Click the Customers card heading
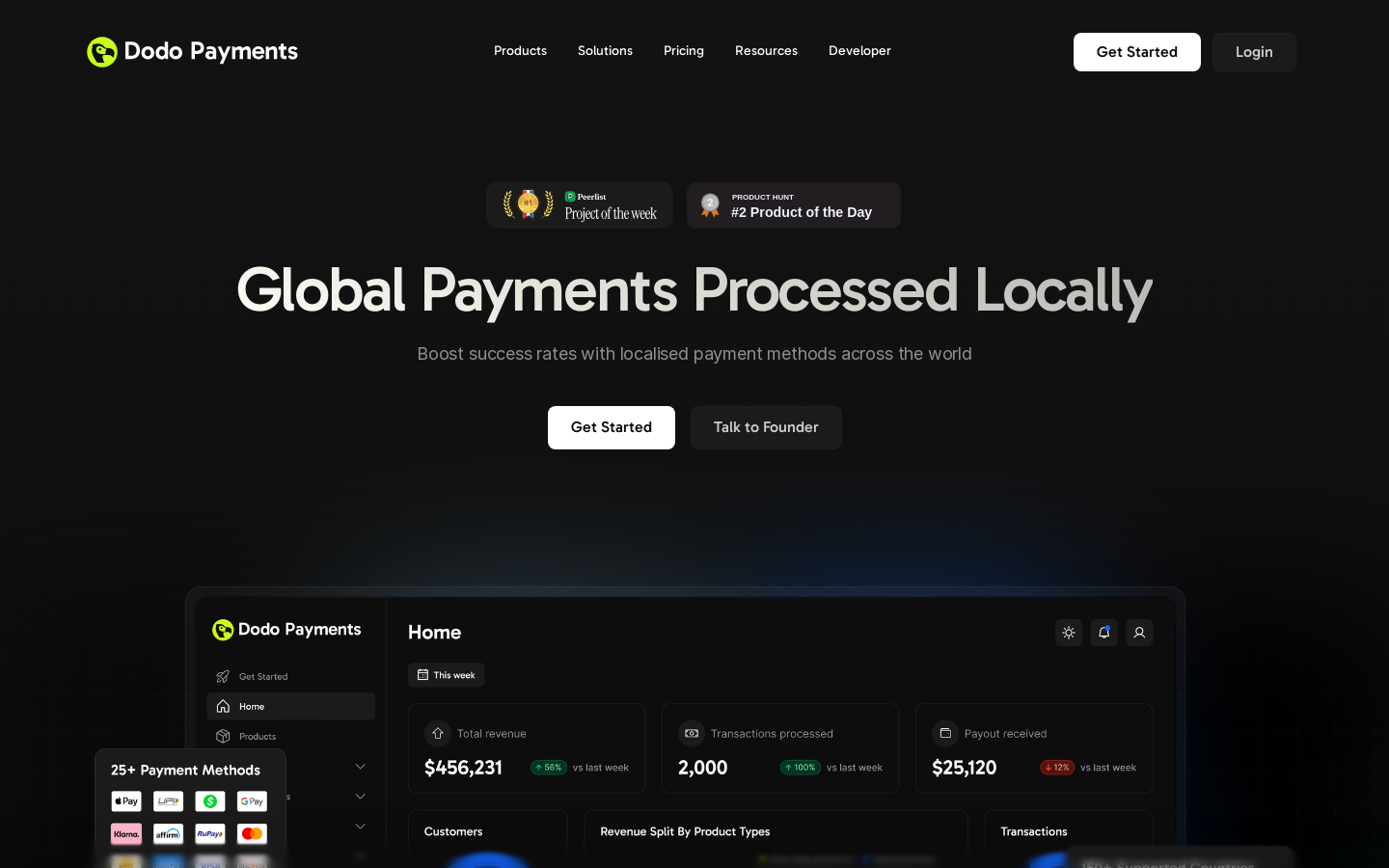Image resolution: width=1389 pixels, height=868 pixels. pos(453,831)
